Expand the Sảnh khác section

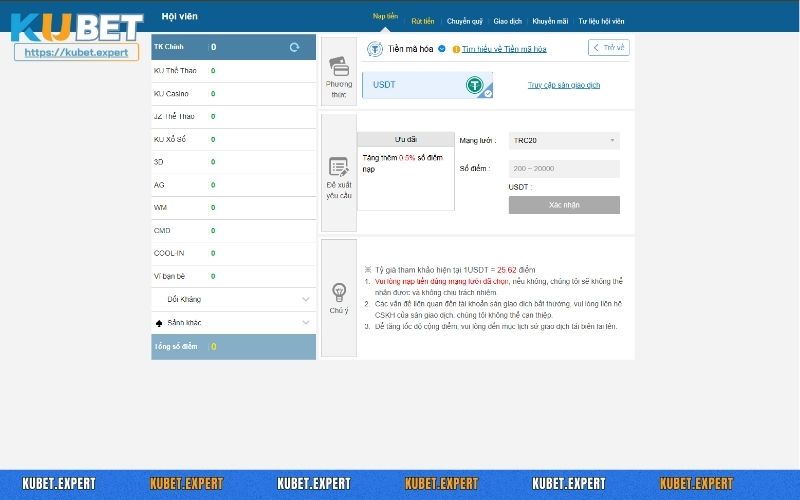pos(306,322)
